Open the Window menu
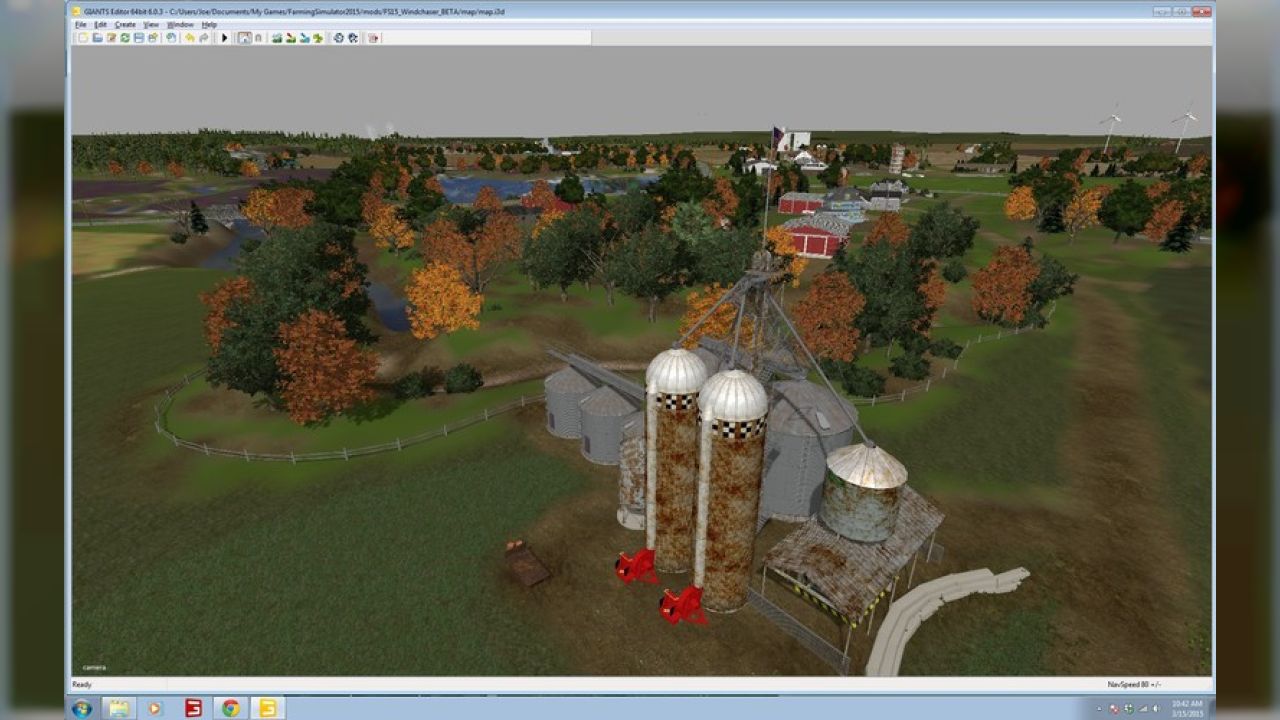Screen dimensions: 1280x720 click(180, 24)
